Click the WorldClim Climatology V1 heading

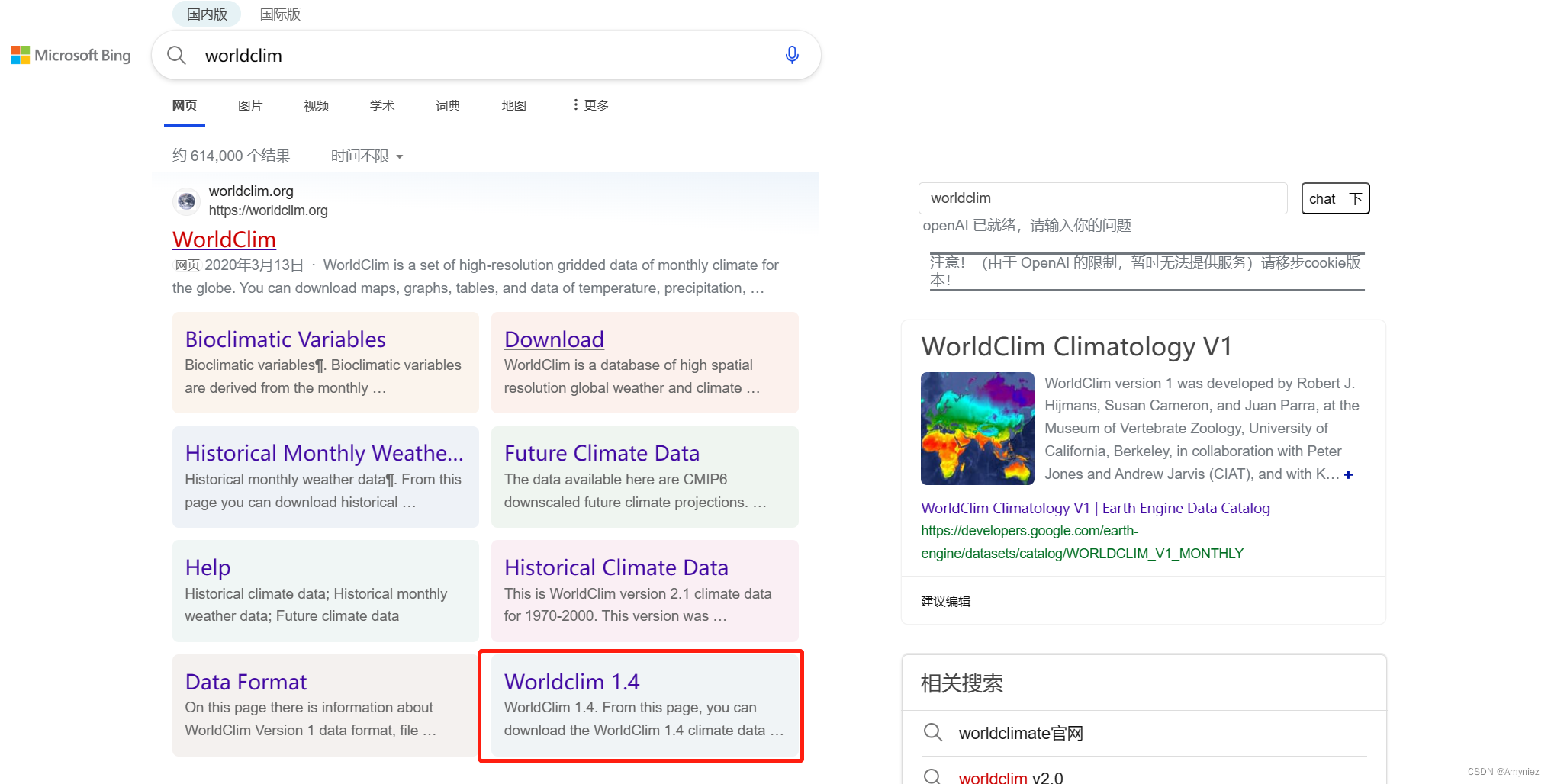coord(1077,347)
